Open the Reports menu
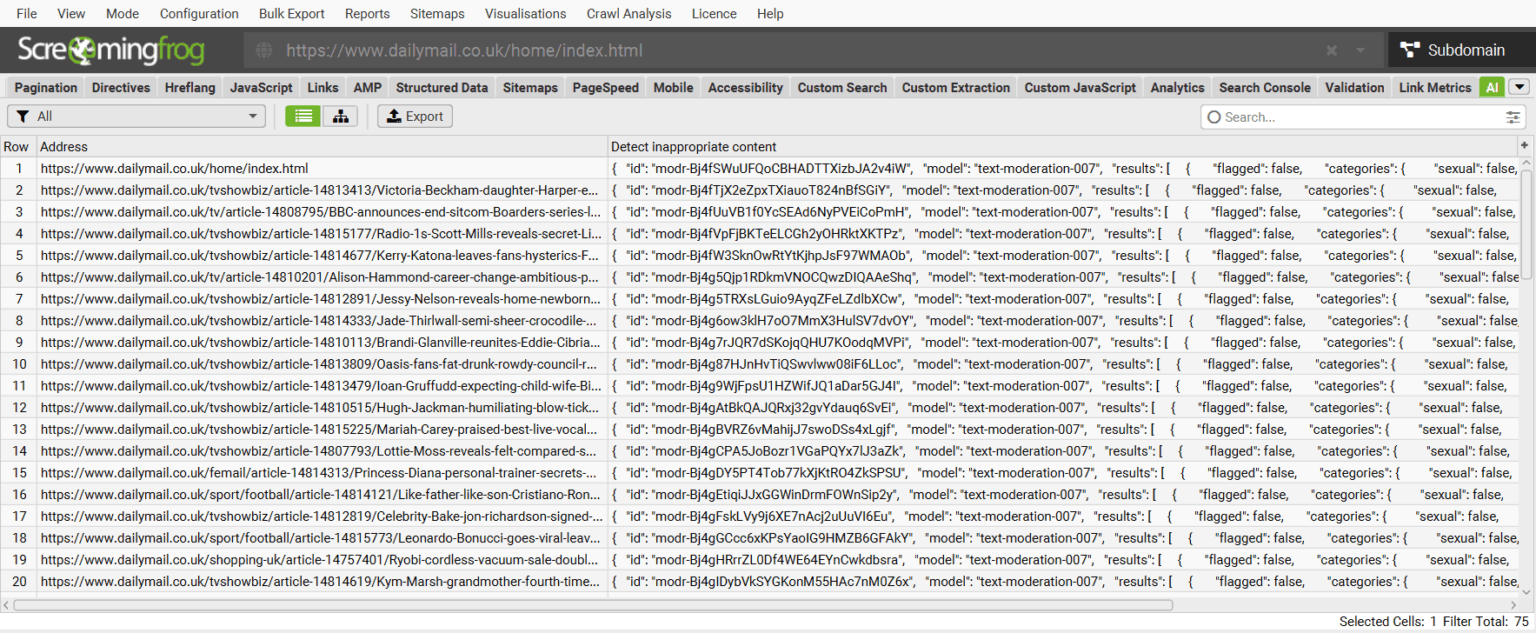Screen dimensions: 1536x633 tap(367, 14)
